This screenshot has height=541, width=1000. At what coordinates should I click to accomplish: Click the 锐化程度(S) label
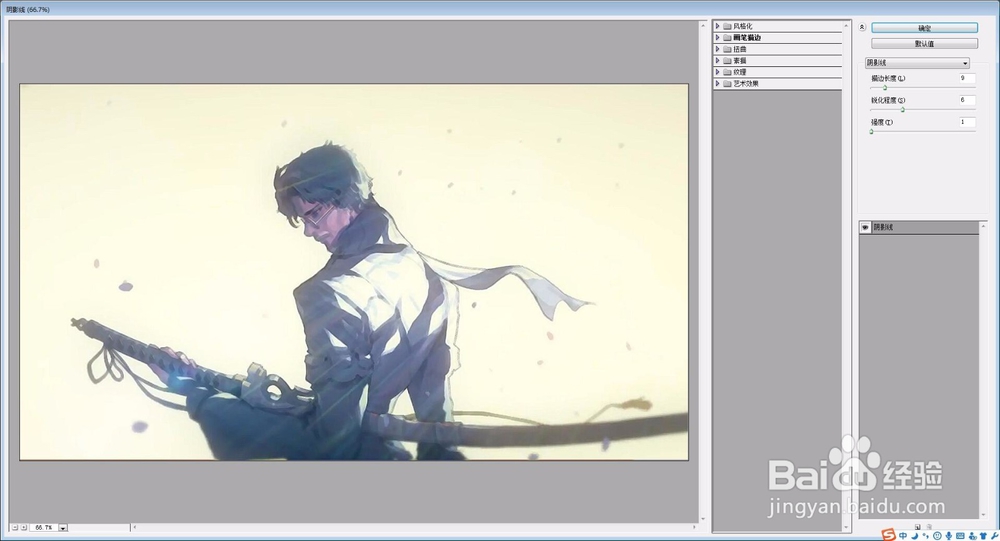pos(888,100)
